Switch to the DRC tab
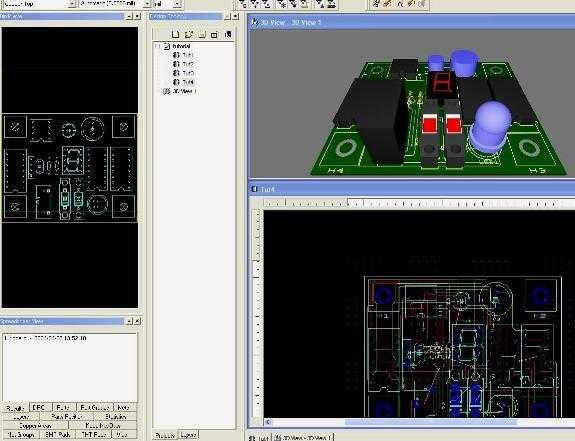The width and height of the screenshot is (575, 441). pyautogui.click(x=39, y=408)
